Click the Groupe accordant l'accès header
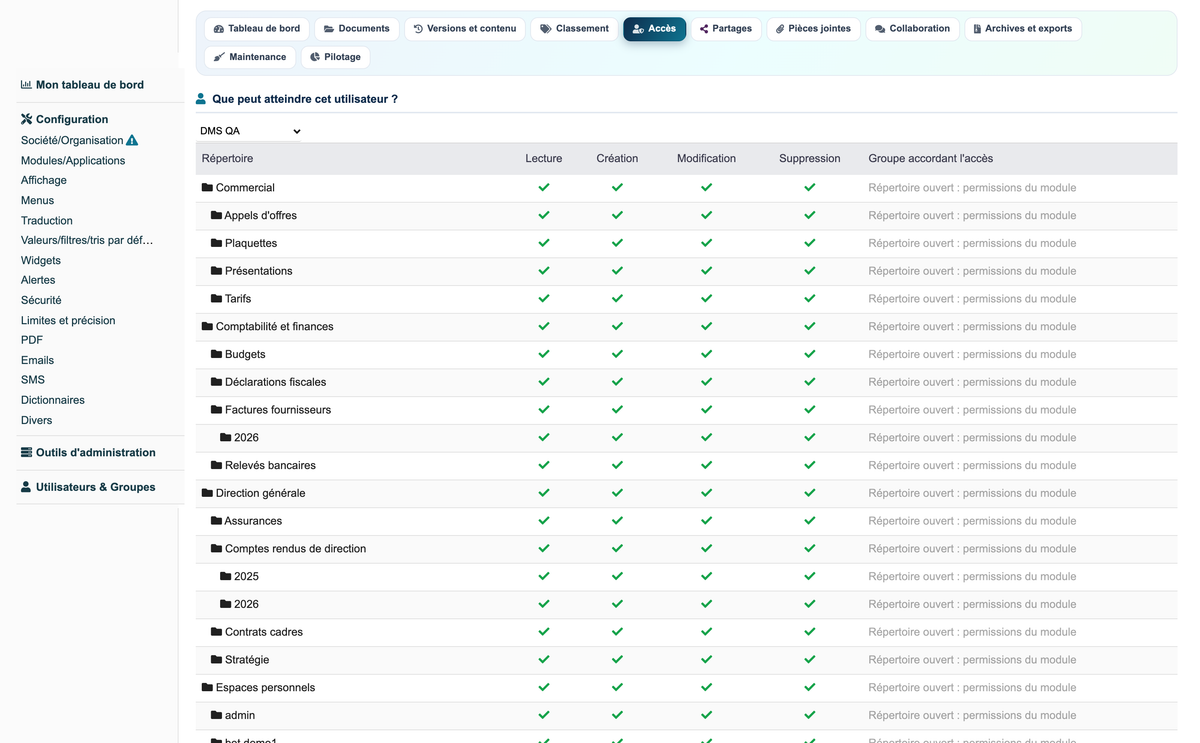The height and width of the screenshot is (743, 1200). click(x=931, y=158)
